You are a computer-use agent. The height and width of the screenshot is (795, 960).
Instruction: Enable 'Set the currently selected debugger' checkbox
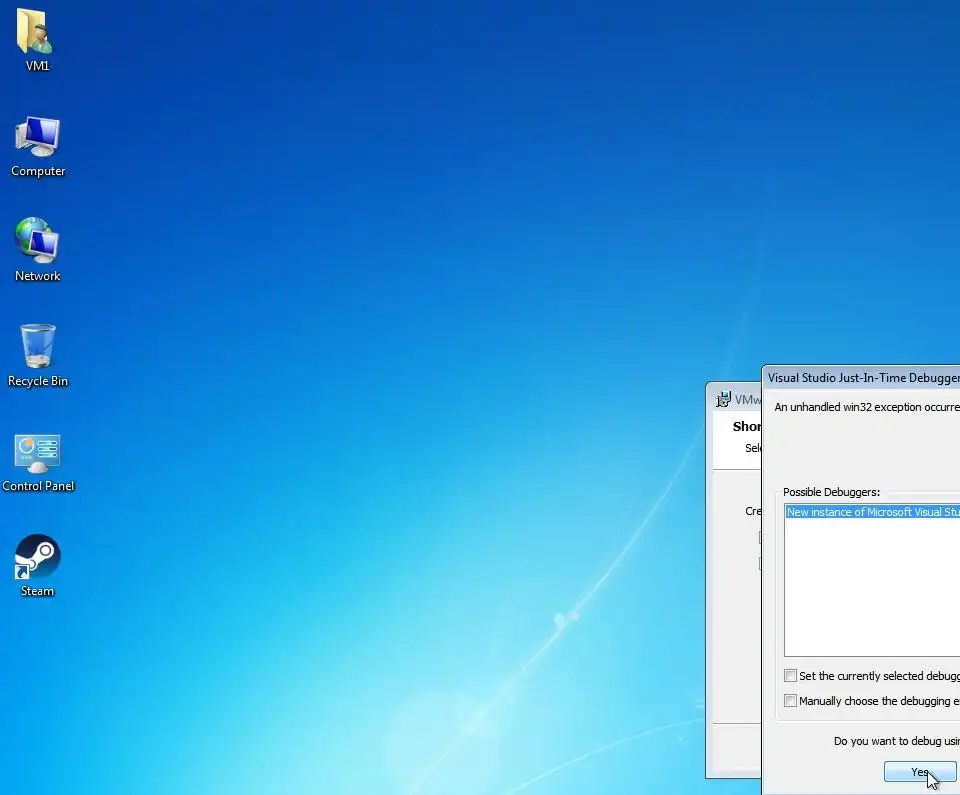(790, 676)
